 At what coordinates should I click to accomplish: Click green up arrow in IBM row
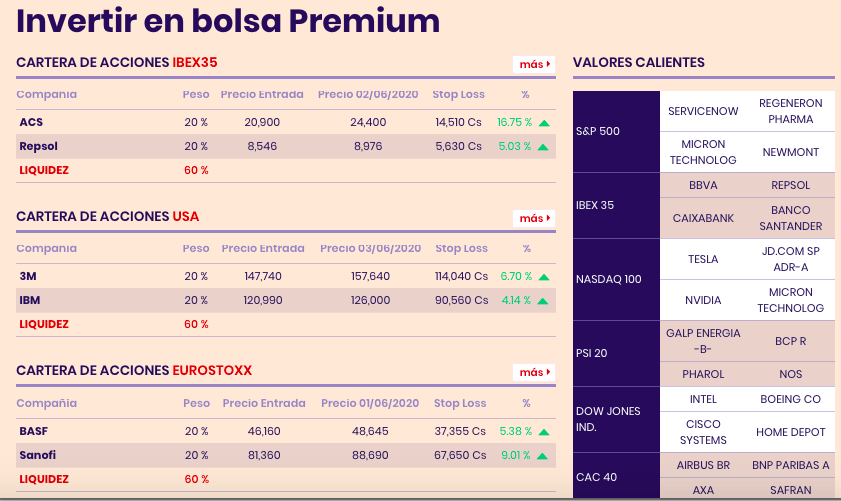[x=543, y=301]
